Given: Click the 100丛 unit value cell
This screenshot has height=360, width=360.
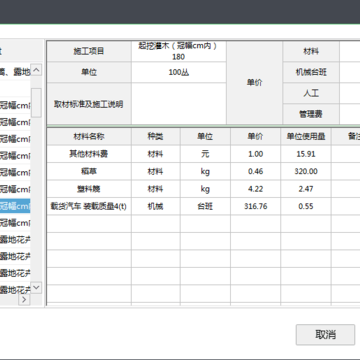Looking at the screenshot, I should (179, 72).
